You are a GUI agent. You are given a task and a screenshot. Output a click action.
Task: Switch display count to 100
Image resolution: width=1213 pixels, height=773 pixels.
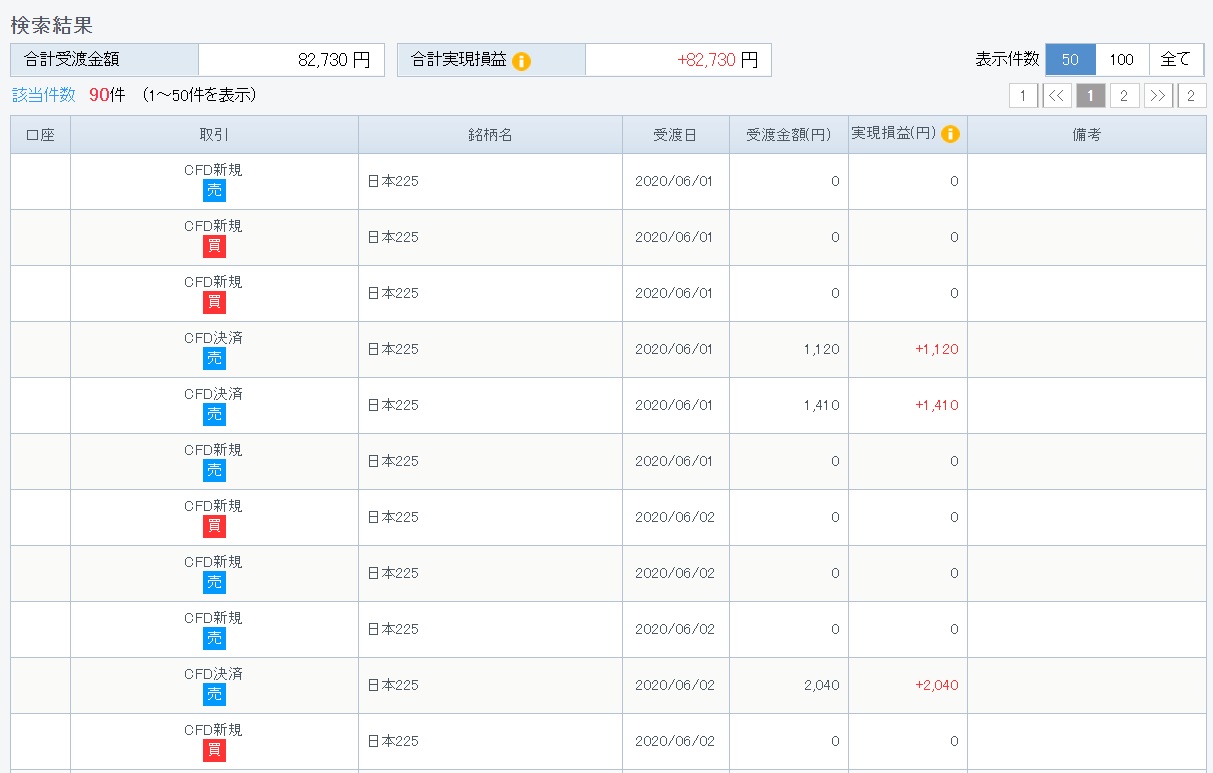pyautogui.click(x=1122, y=60)
